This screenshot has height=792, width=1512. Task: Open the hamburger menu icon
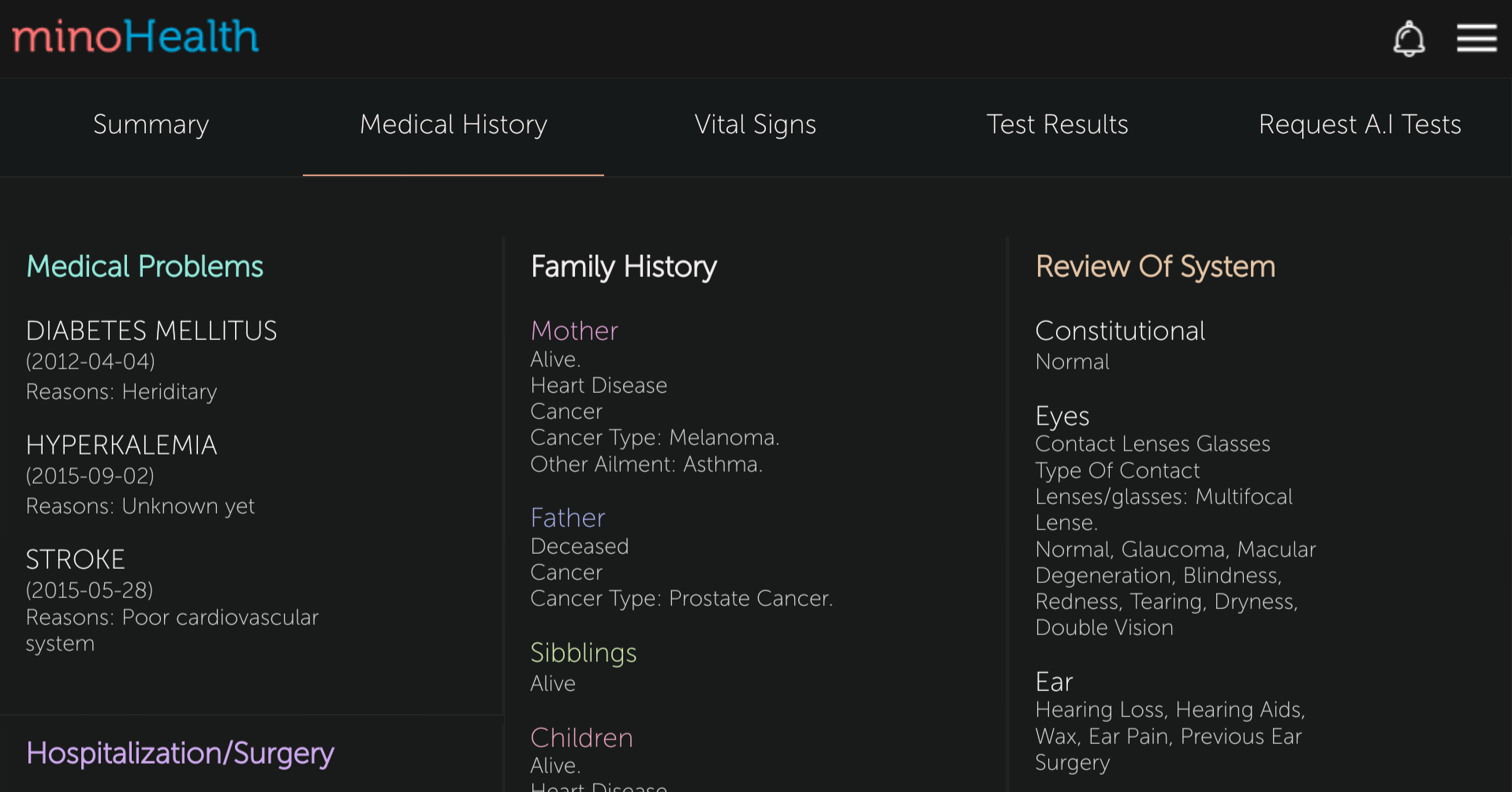point(1477,38)
